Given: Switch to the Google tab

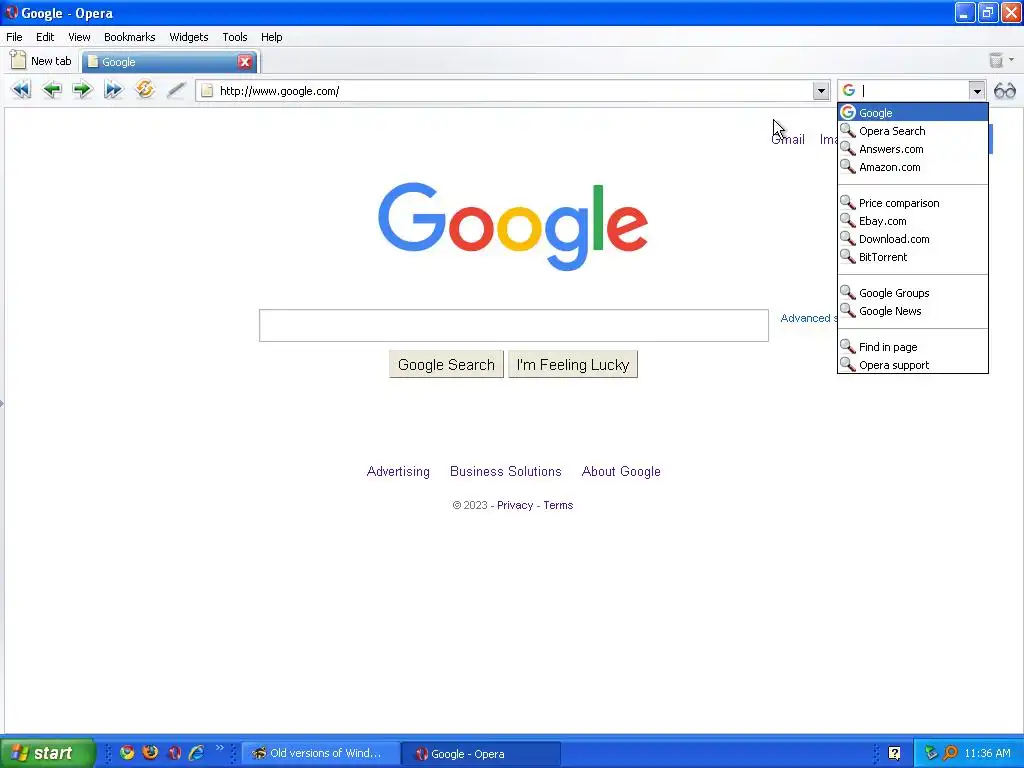Looking at the screenshot, I should pos(170,62).
